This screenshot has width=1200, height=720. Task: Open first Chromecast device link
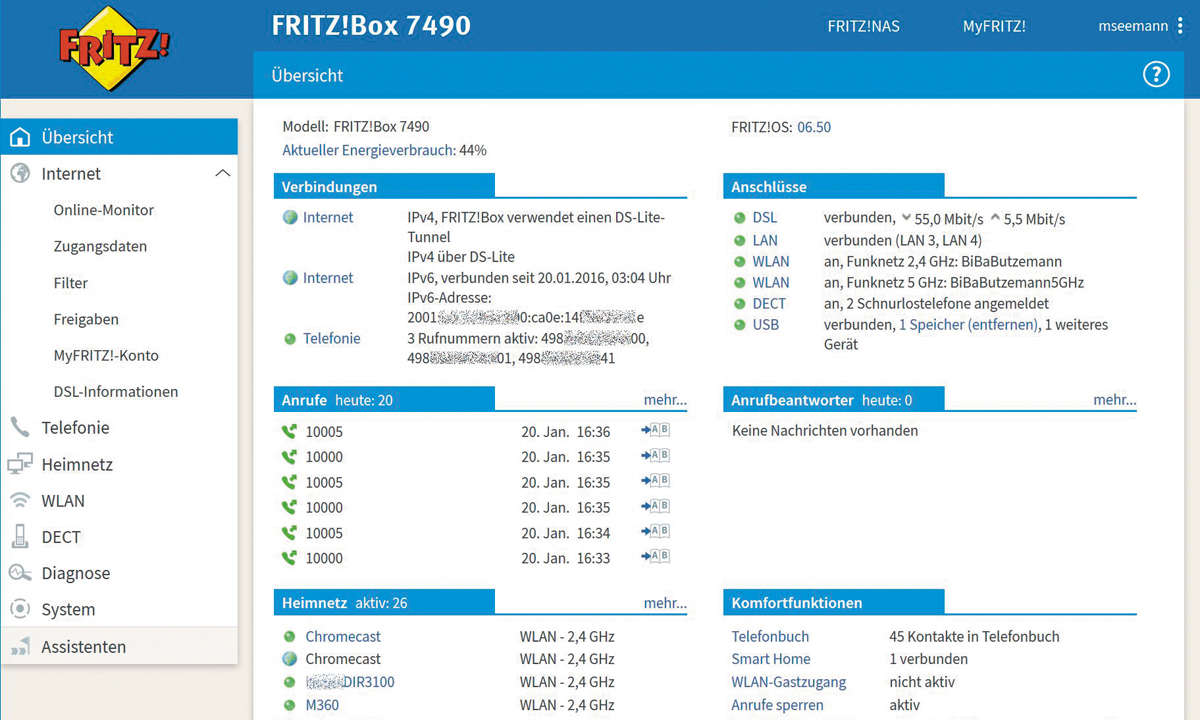coord(343,636)
